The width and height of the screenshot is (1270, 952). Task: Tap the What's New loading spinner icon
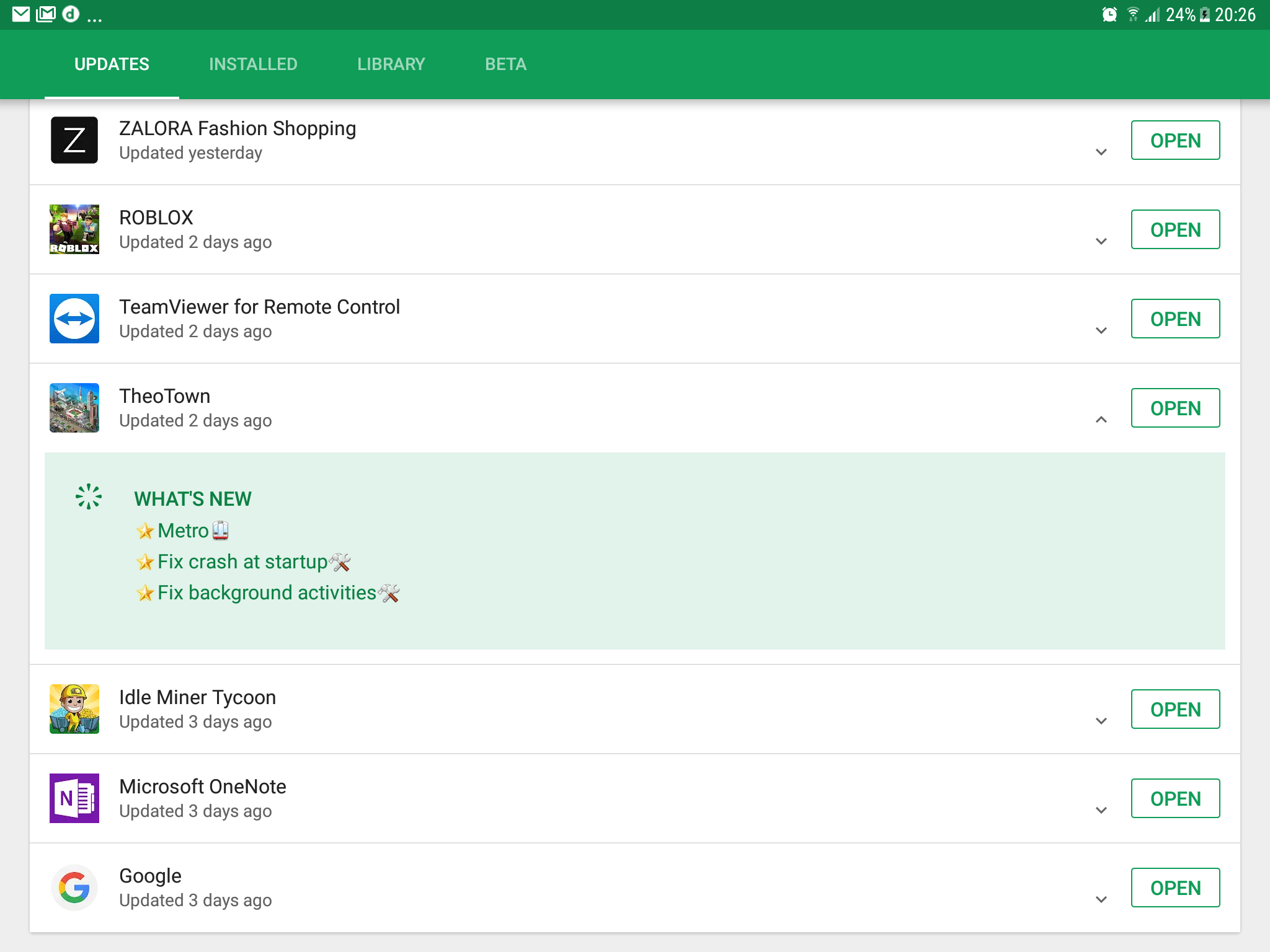point(89,496)
